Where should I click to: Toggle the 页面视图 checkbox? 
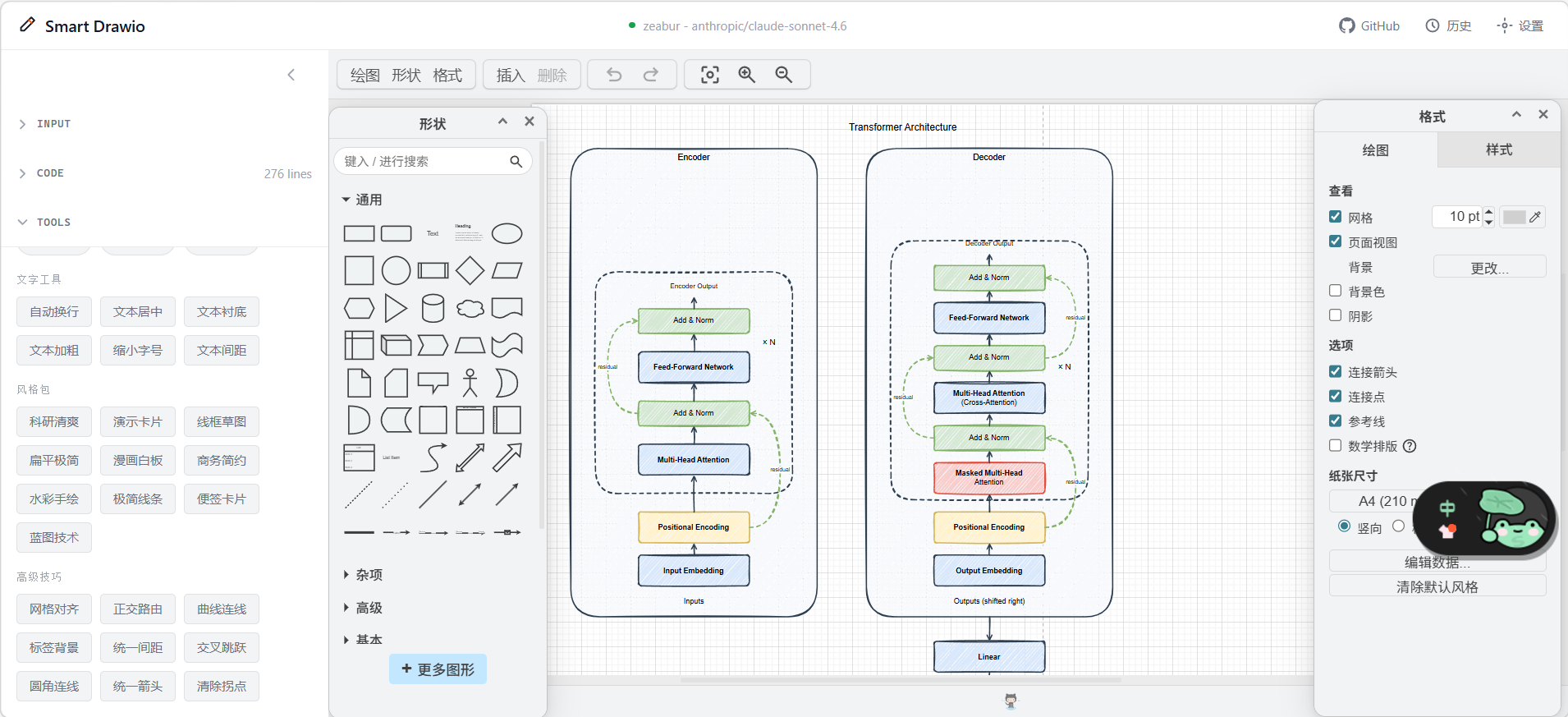pyautogui.click(x=1336, y=241)
